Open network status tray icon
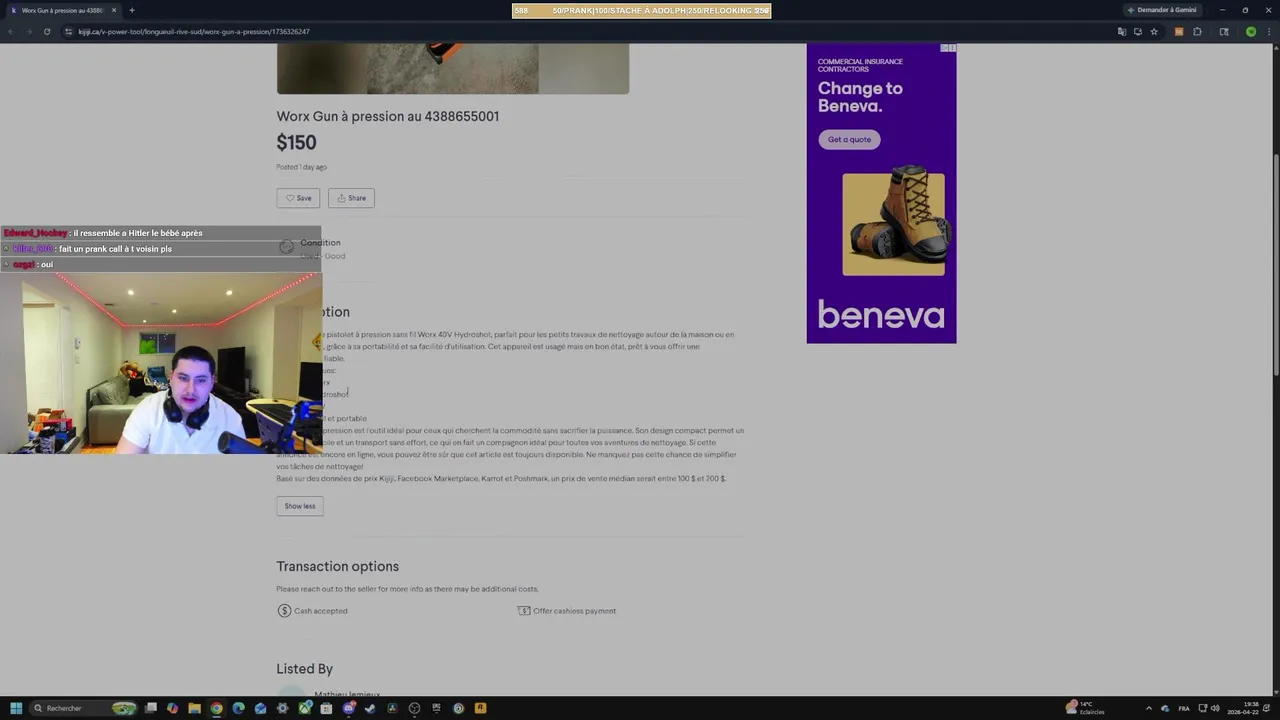 (1202, 708)
